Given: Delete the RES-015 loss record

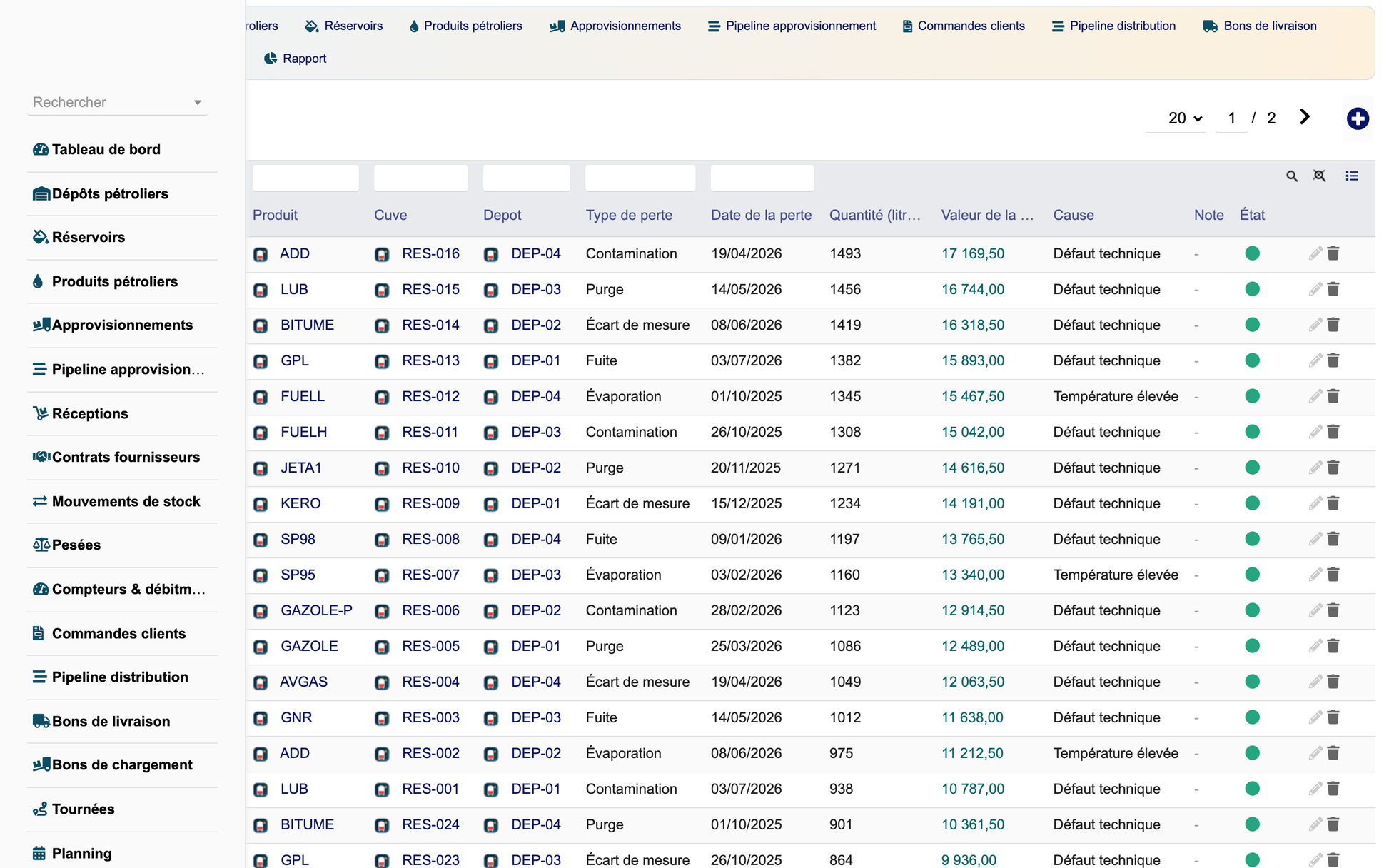Looking at the screenshot, I should [x=1333, y=289].
